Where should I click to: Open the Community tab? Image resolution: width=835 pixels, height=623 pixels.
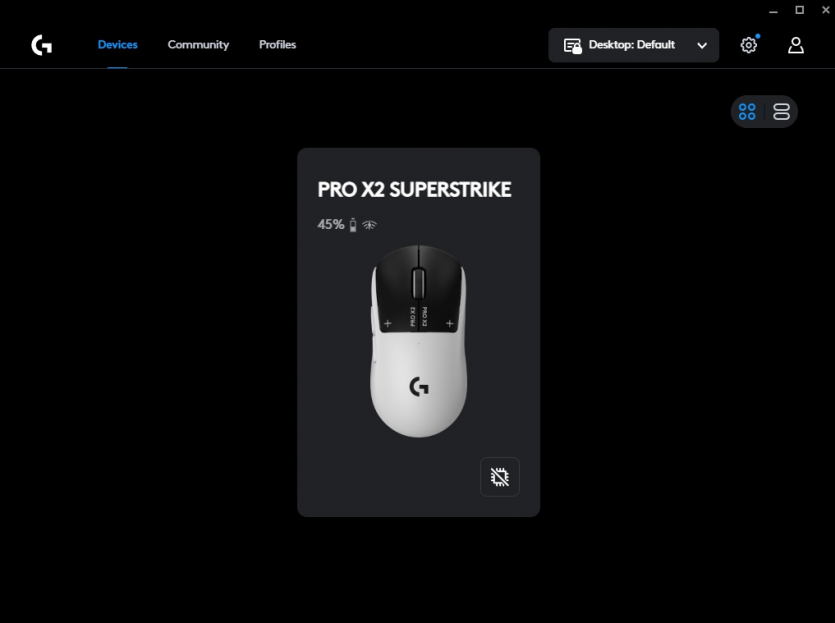pyautogui.click(x=198, y=45)
